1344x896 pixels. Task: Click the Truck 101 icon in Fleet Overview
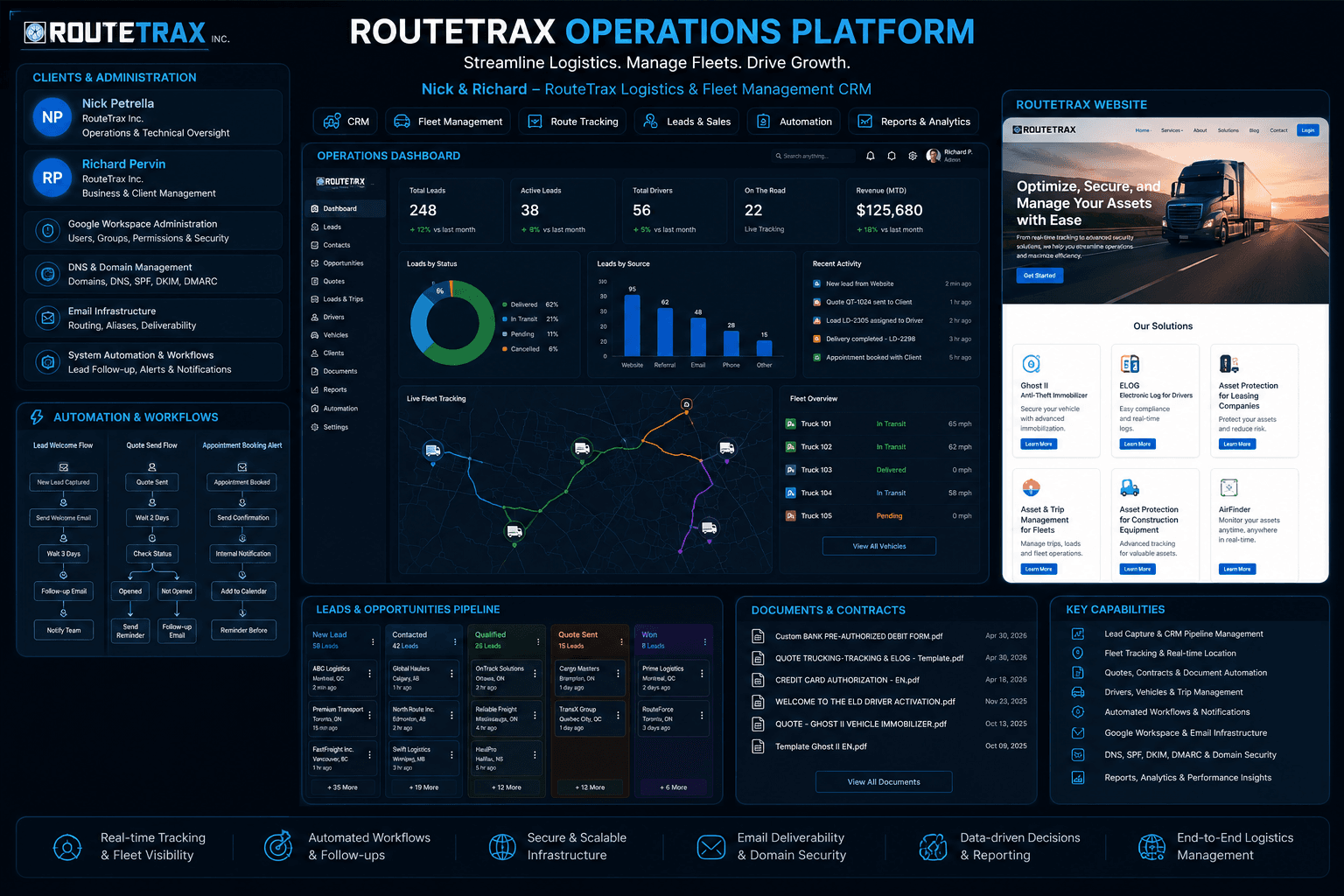coord(791,423)
